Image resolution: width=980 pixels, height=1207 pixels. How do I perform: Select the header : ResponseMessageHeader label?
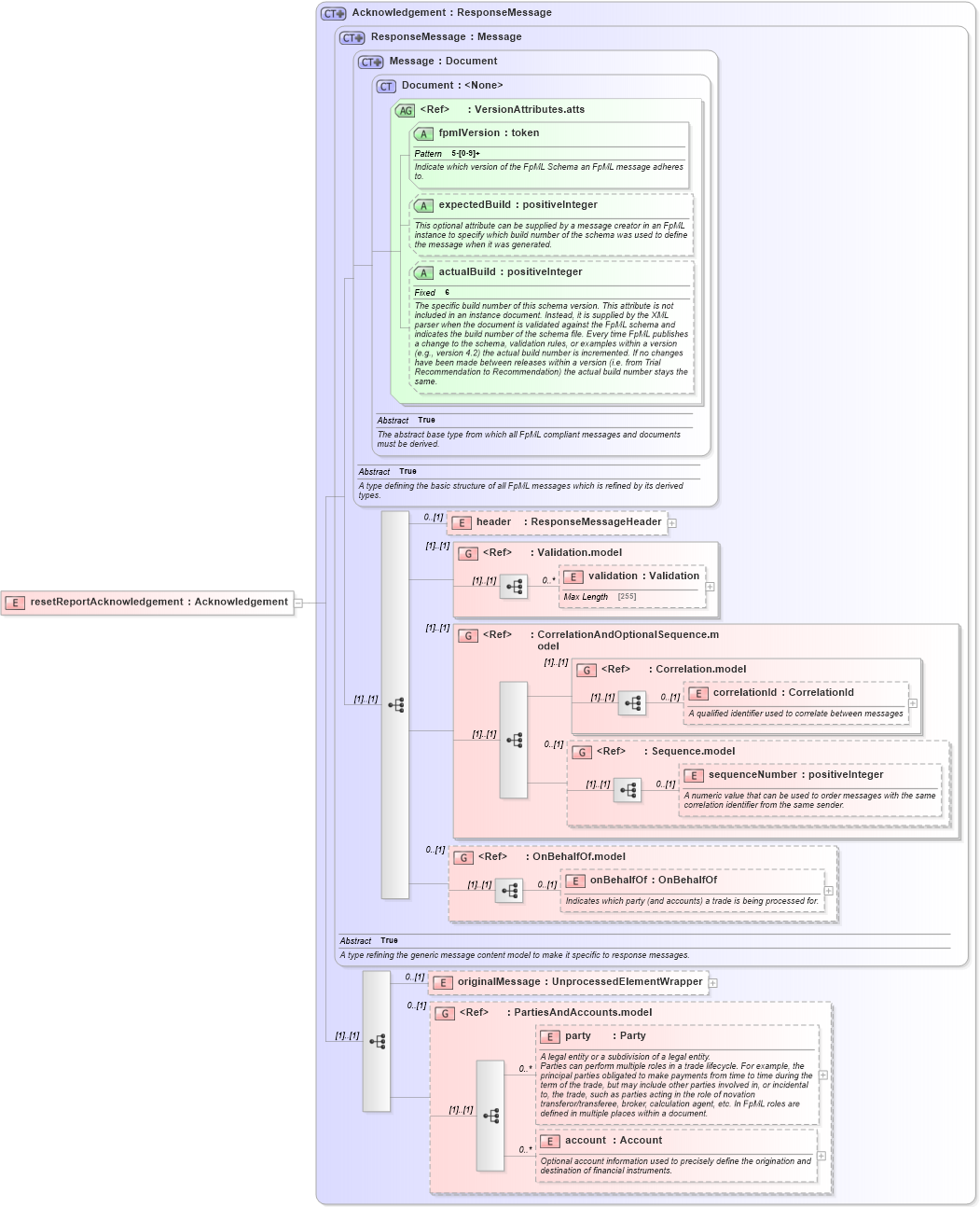(x=569, y=522)
